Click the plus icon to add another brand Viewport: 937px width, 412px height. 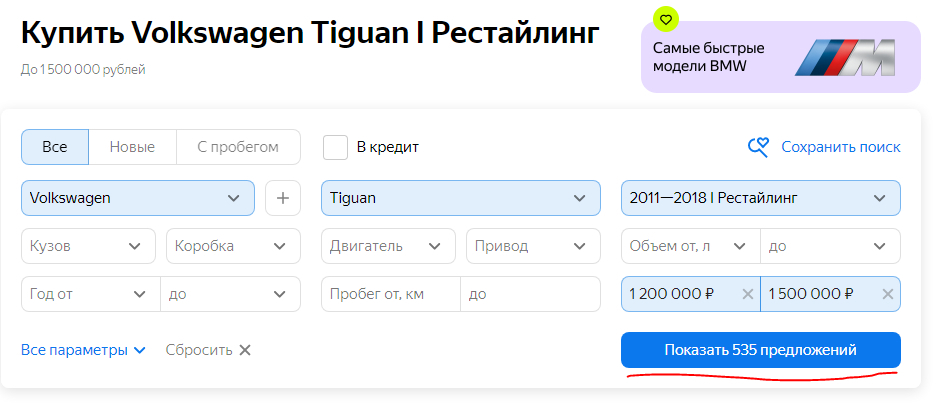pos(282,198)
